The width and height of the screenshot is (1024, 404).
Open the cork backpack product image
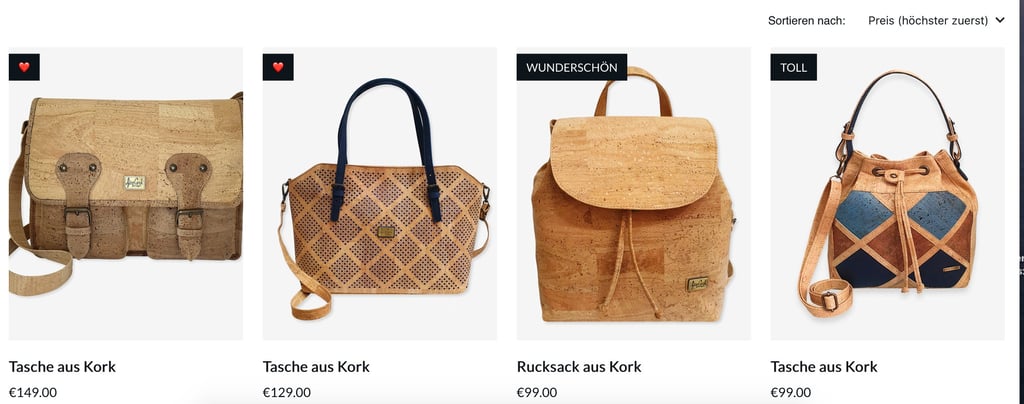(x=633, y=194)
